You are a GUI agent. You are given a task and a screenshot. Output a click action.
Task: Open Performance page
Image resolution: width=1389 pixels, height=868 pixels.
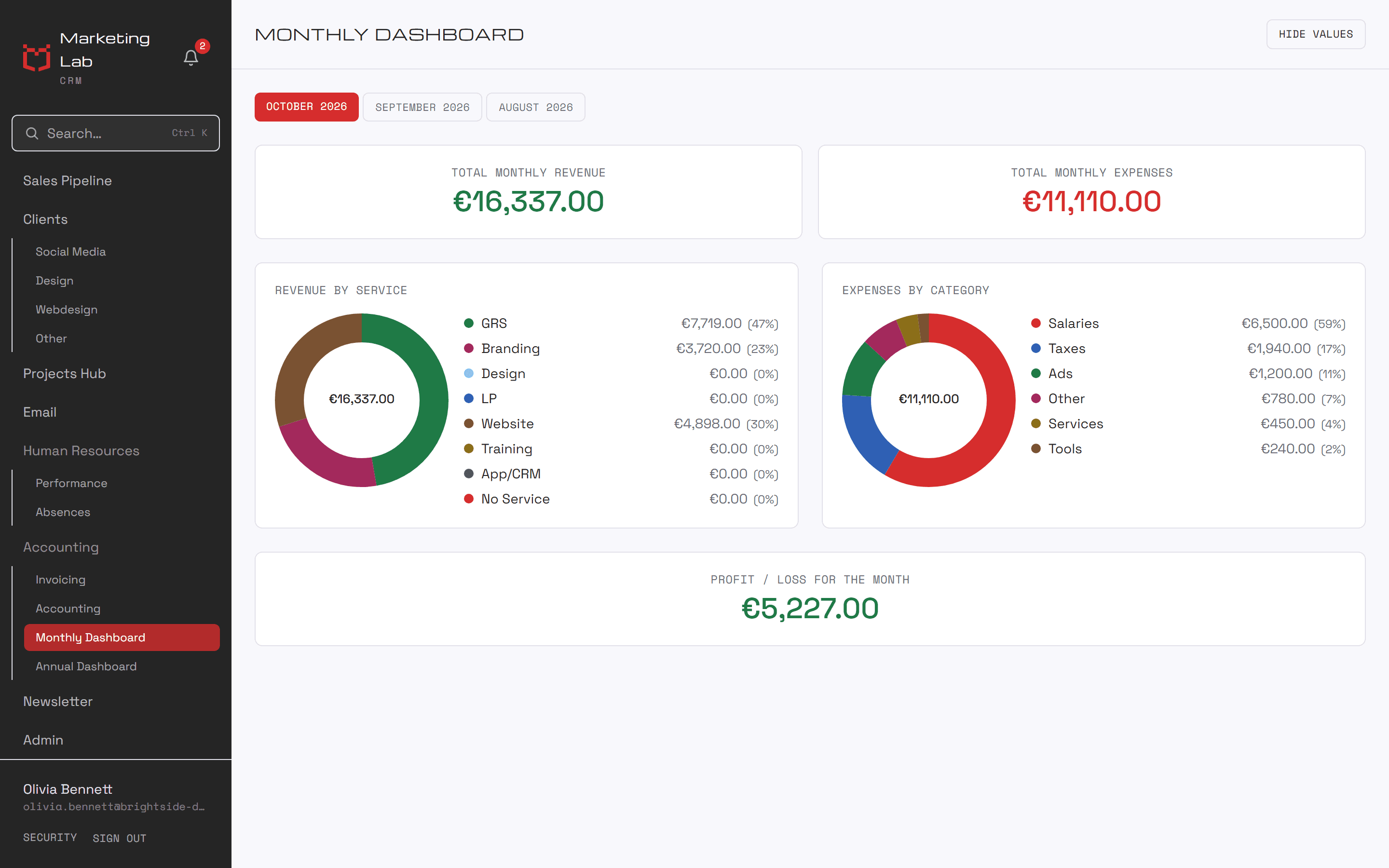(x=71, y=483)
